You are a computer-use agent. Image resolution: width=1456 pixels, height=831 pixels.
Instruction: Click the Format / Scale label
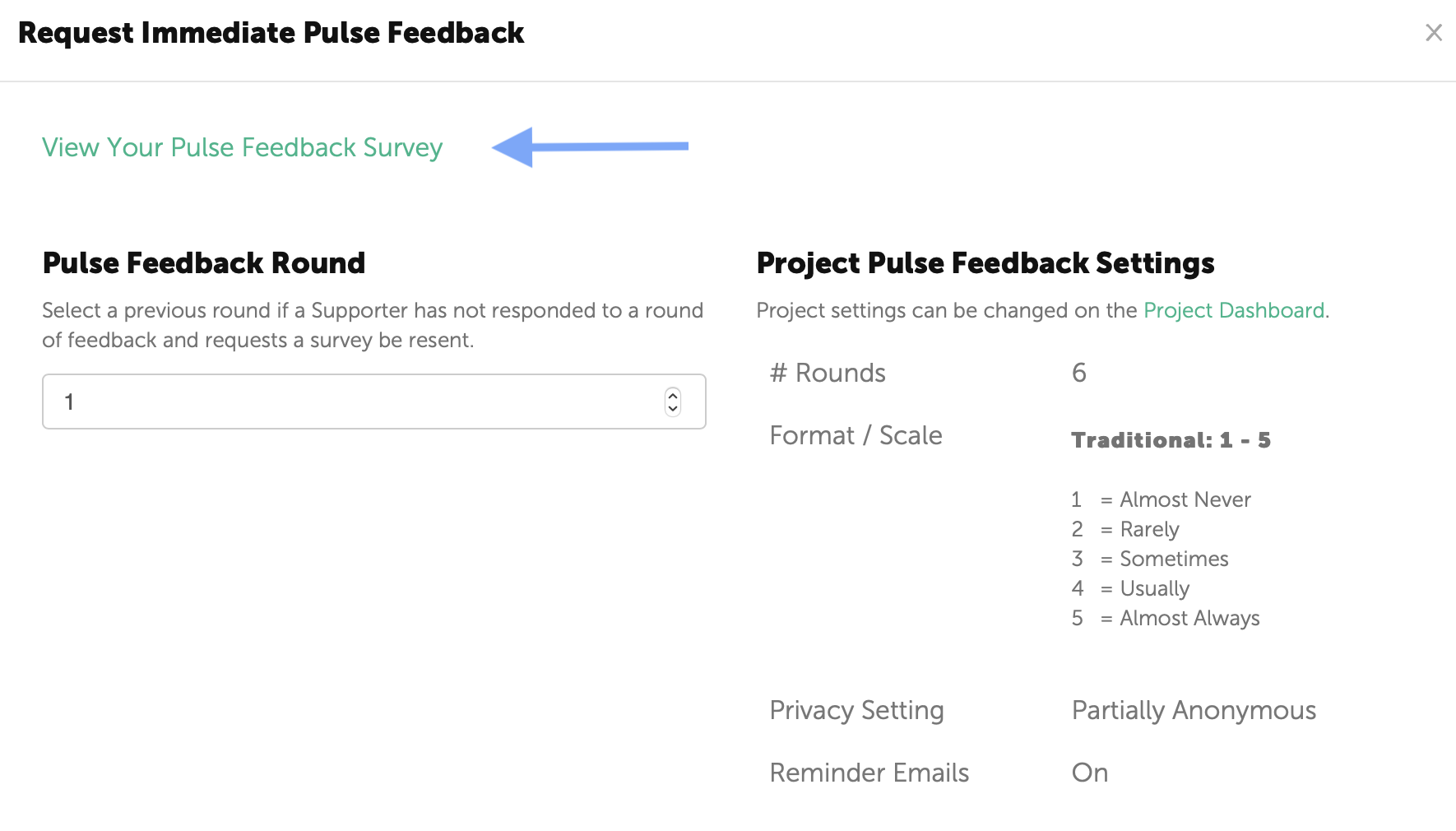tap(856, 435)
